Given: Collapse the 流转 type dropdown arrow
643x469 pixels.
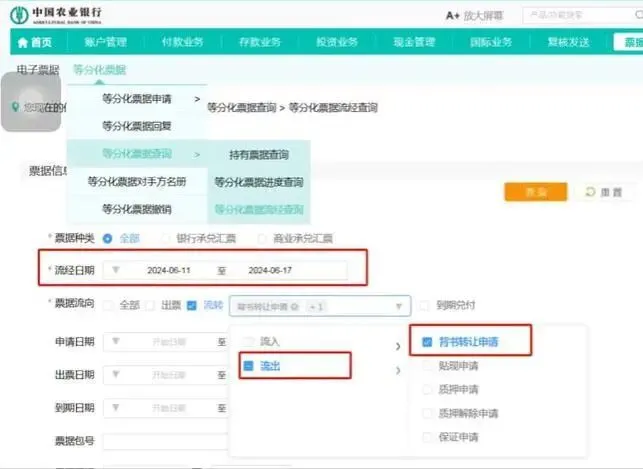Looking at the screenshot, I should 399,306.
